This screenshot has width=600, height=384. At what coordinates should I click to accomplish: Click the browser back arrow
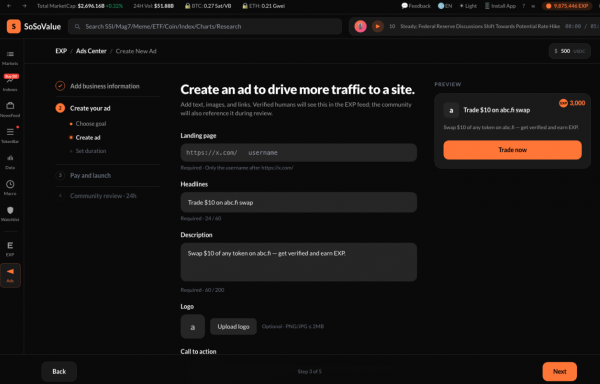click(9, 6)
